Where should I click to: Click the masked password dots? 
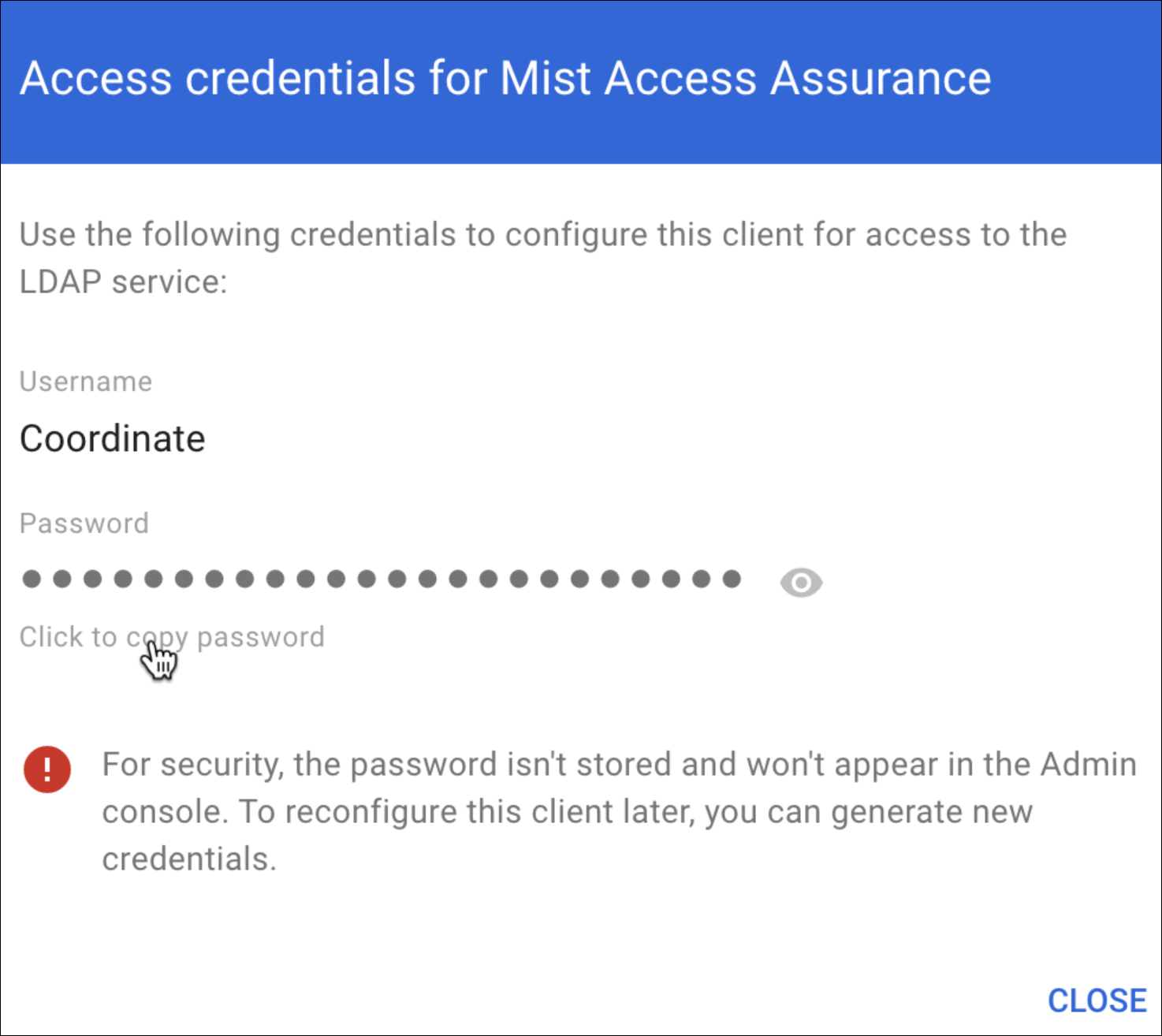coord(382,579)
